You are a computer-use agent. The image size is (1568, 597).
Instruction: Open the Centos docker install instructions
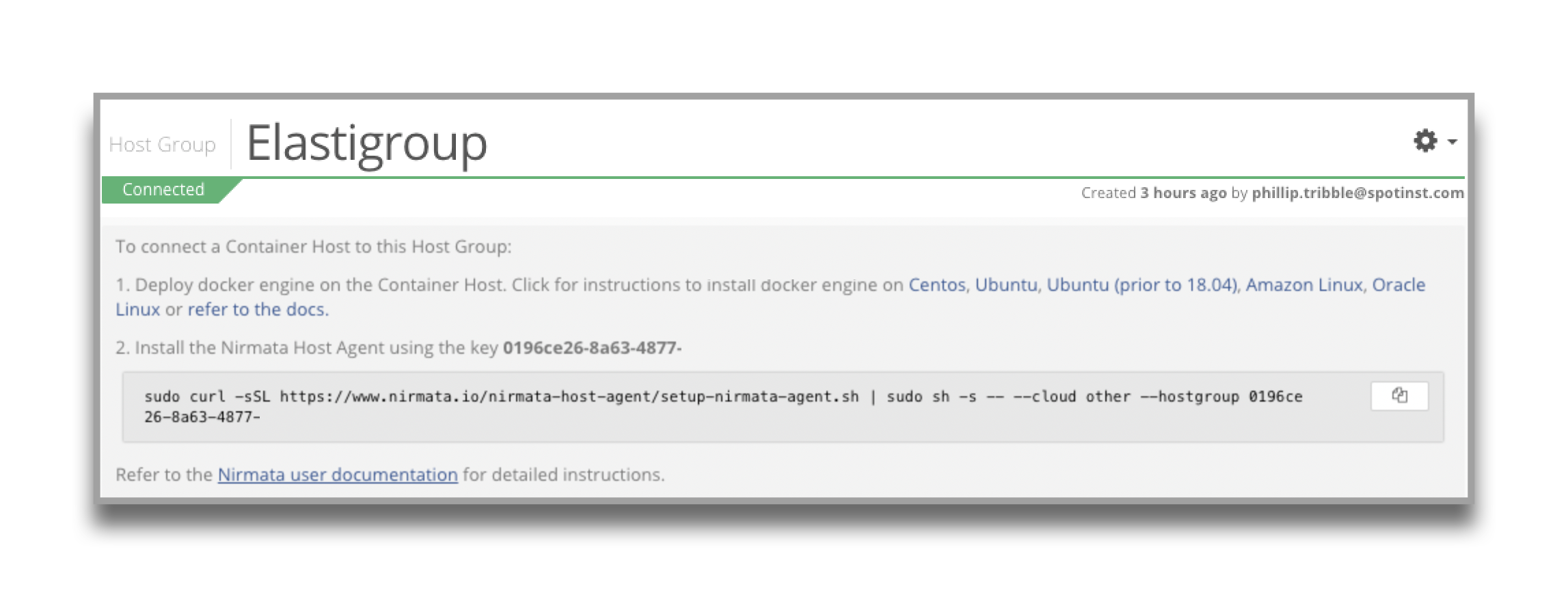(936, 285)
